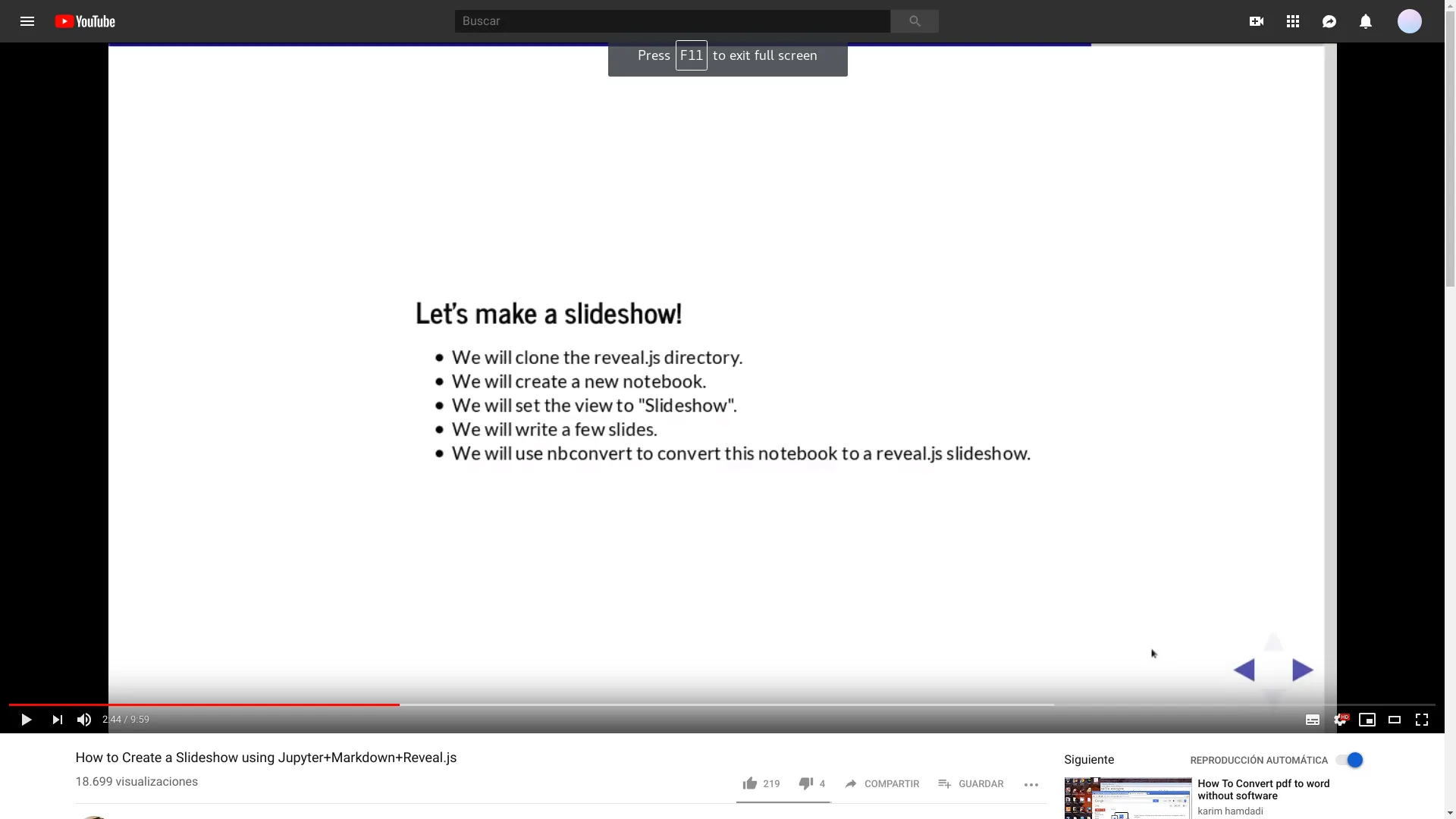Open the YouTube hamburger guide menu
The image size is (1456, 819).
[x=27, y=21]
